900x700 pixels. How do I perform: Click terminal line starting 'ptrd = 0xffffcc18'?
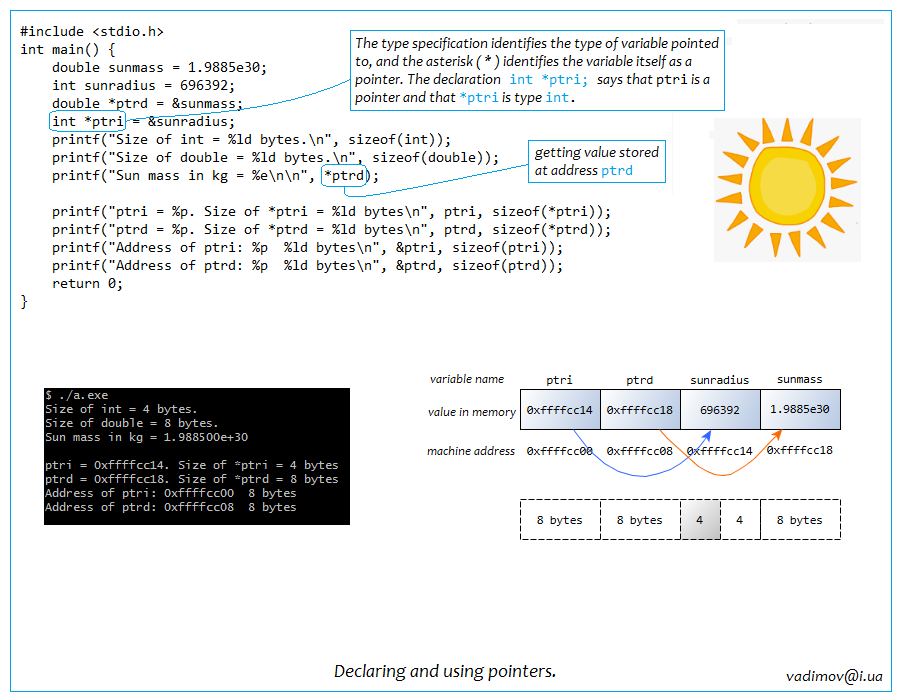[x=192, y=479]
